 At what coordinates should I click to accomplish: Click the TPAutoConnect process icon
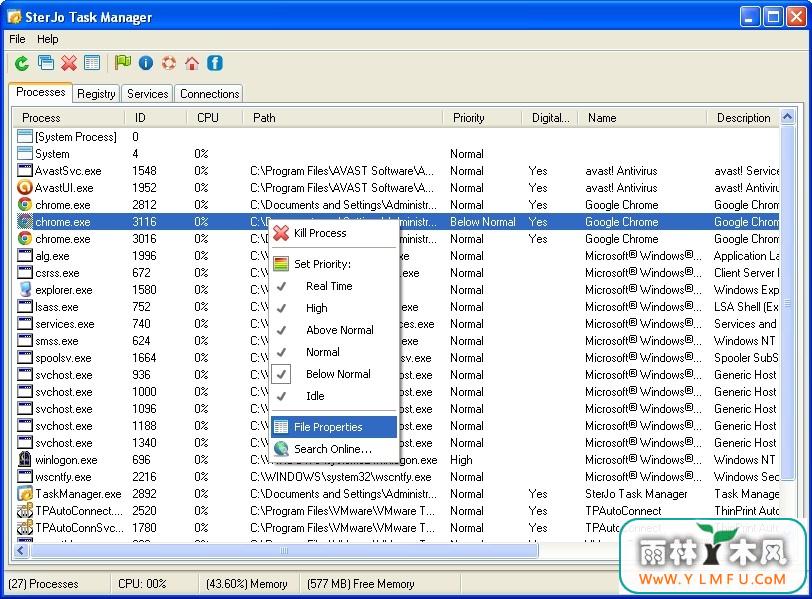click(x=24, y=510)
